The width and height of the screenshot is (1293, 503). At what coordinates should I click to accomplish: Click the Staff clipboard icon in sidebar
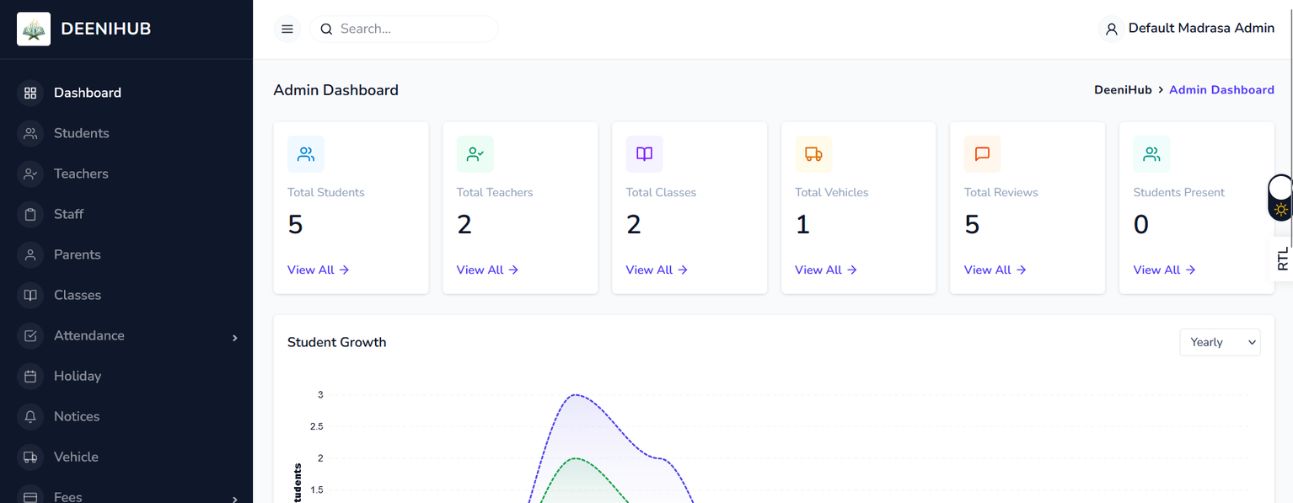click(x=30, y=214)
